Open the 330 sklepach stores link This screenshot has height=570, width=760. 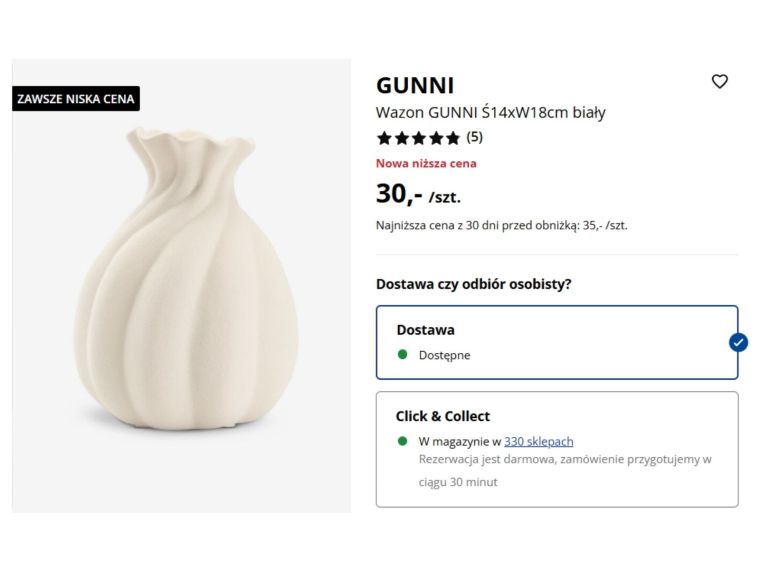point(538,441)
